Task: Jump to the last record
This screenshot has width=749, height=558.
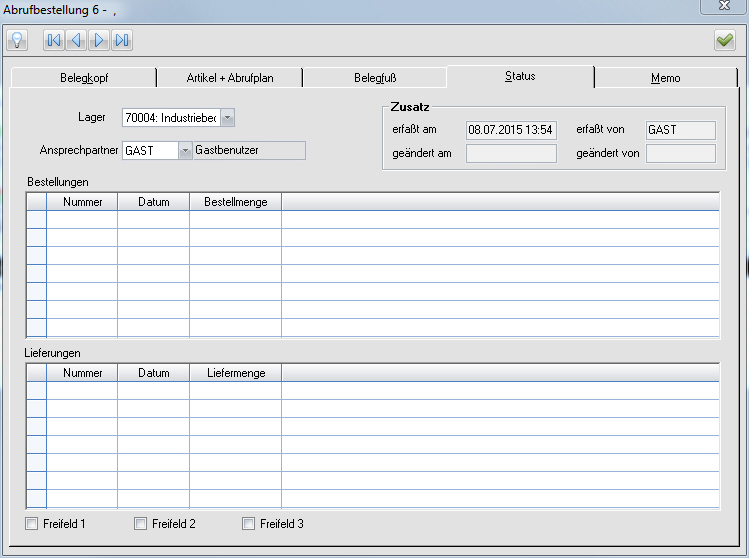Action: pos(122,40)
